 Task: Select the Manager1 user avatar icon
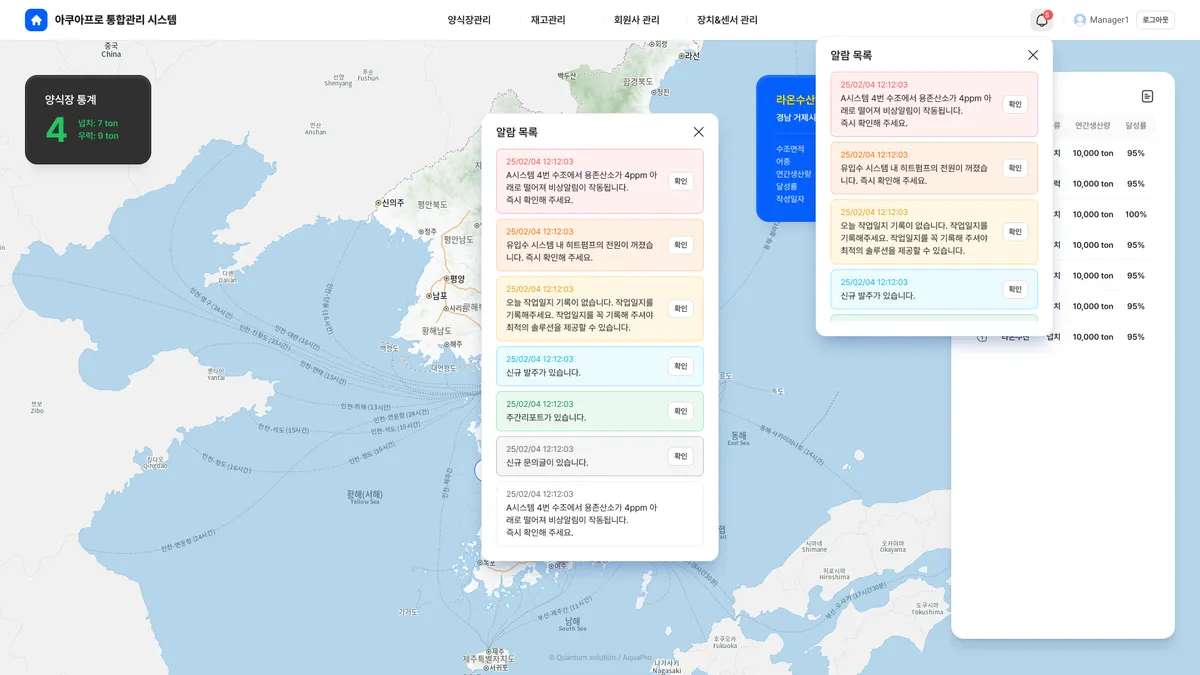tap(1080, 20)
